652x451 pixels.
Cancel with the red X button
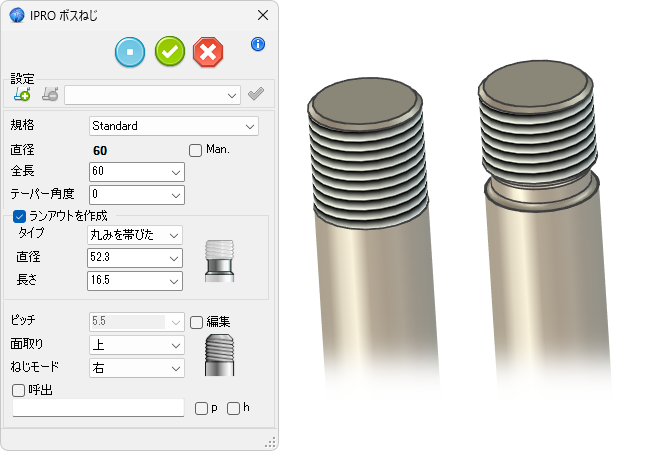pyautogui.click(x=207, y=51)
